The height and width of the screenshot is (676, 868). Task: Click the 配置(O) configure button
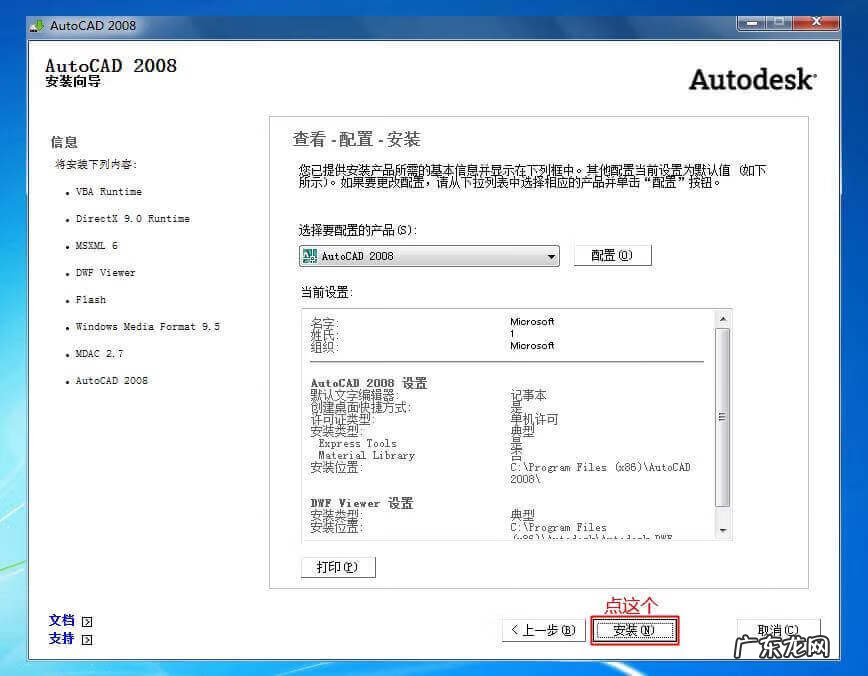click(x=612, y=255)
